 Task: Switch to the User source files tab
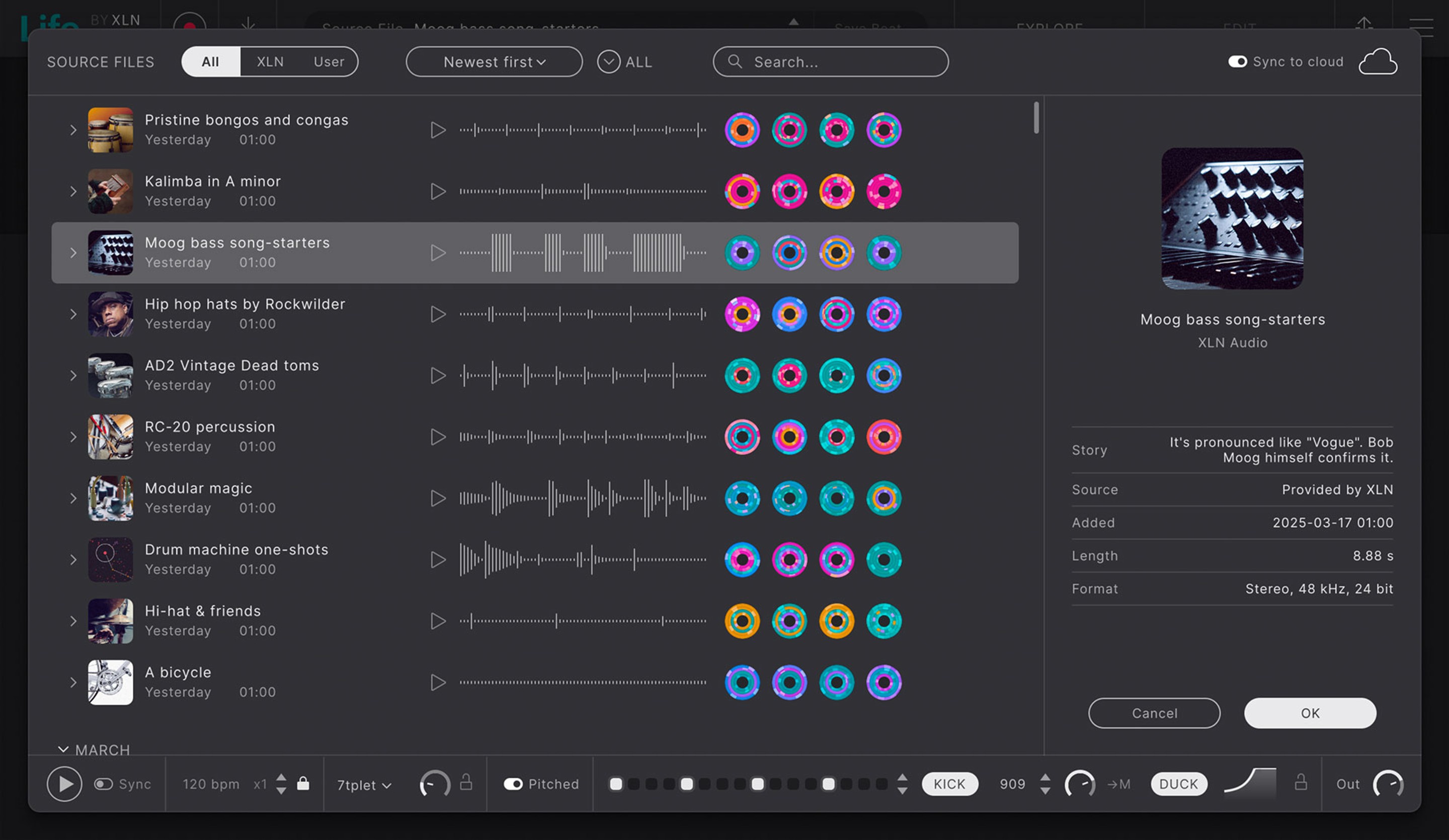pos(329,61)
